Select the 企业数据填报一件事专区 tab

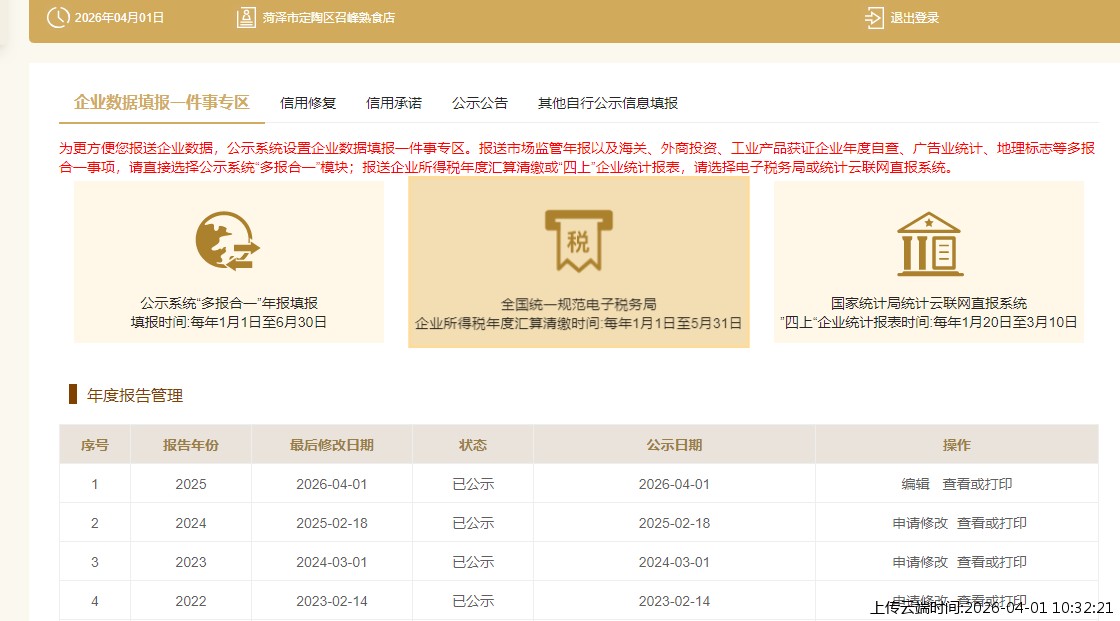(x=161, y=102)
